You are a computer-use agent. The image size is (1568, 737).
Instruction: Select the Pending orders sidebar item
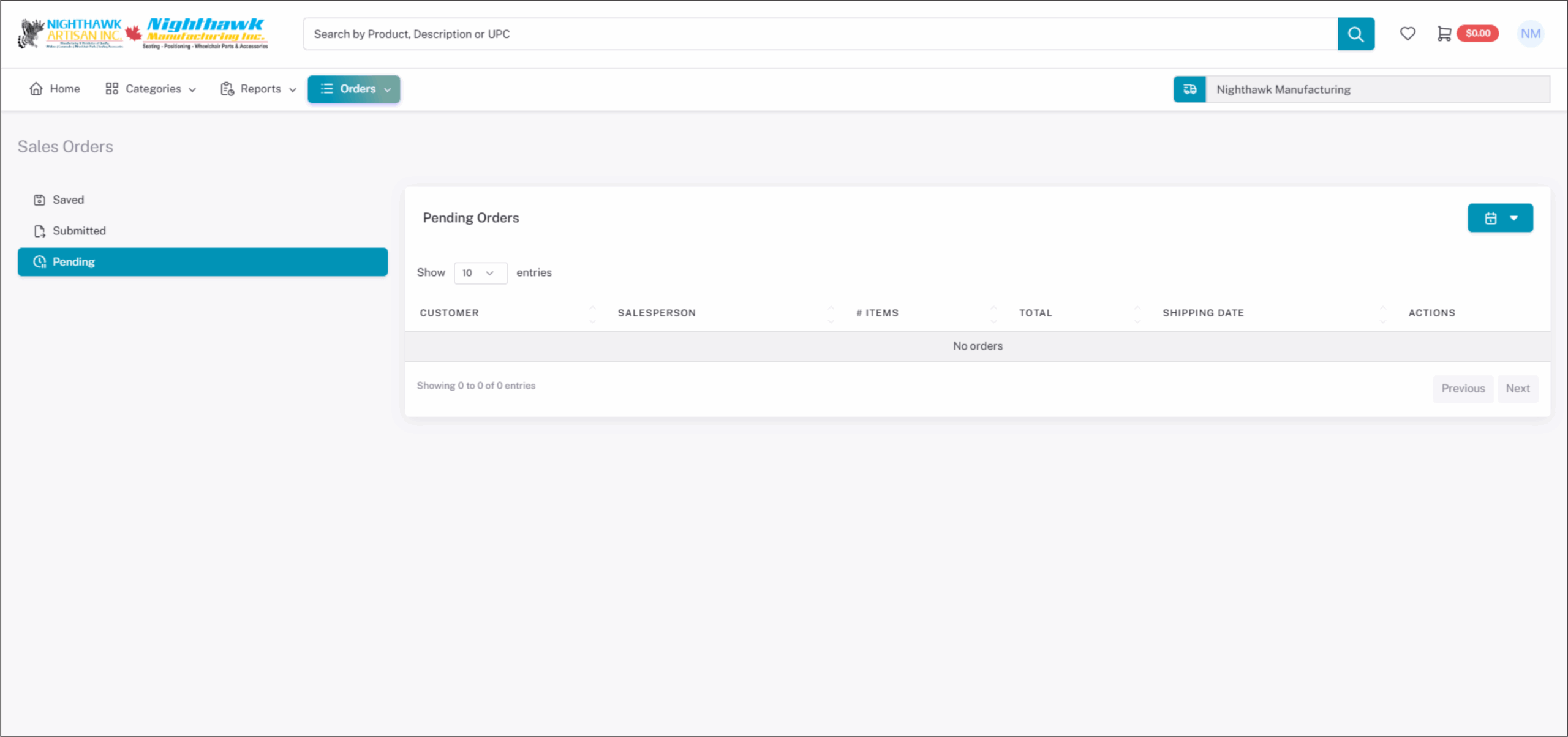(x=202, y=262)
